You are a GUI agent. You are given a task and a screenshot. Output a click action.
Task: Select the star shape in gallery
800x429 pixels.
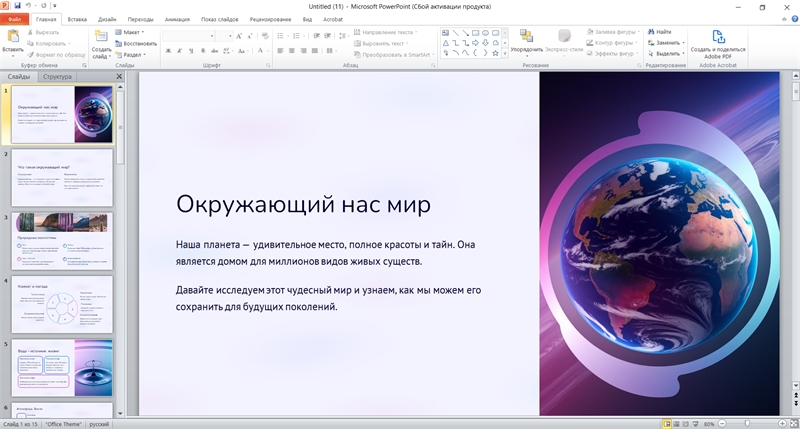(495, 53)
